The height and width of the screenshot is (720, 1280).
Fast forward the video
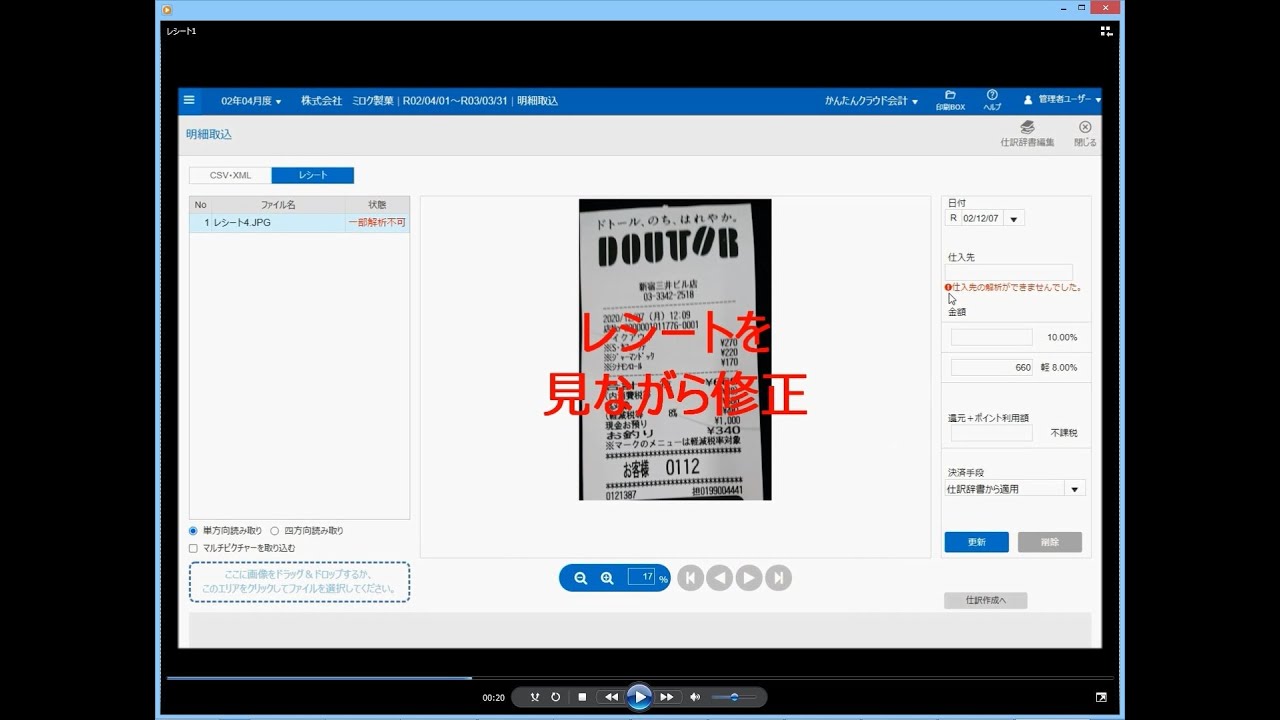click(x=666, y=697)
